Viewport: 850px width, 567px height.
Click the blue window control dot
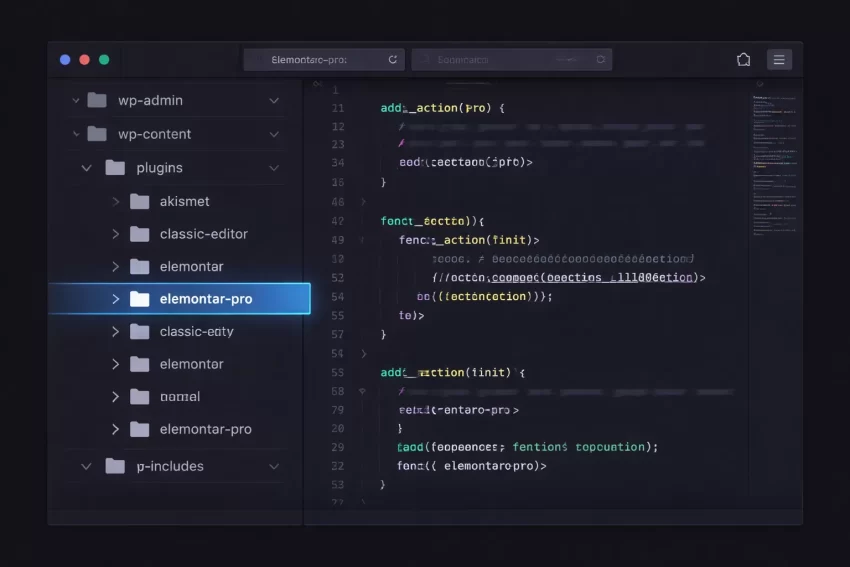[65, 60]
